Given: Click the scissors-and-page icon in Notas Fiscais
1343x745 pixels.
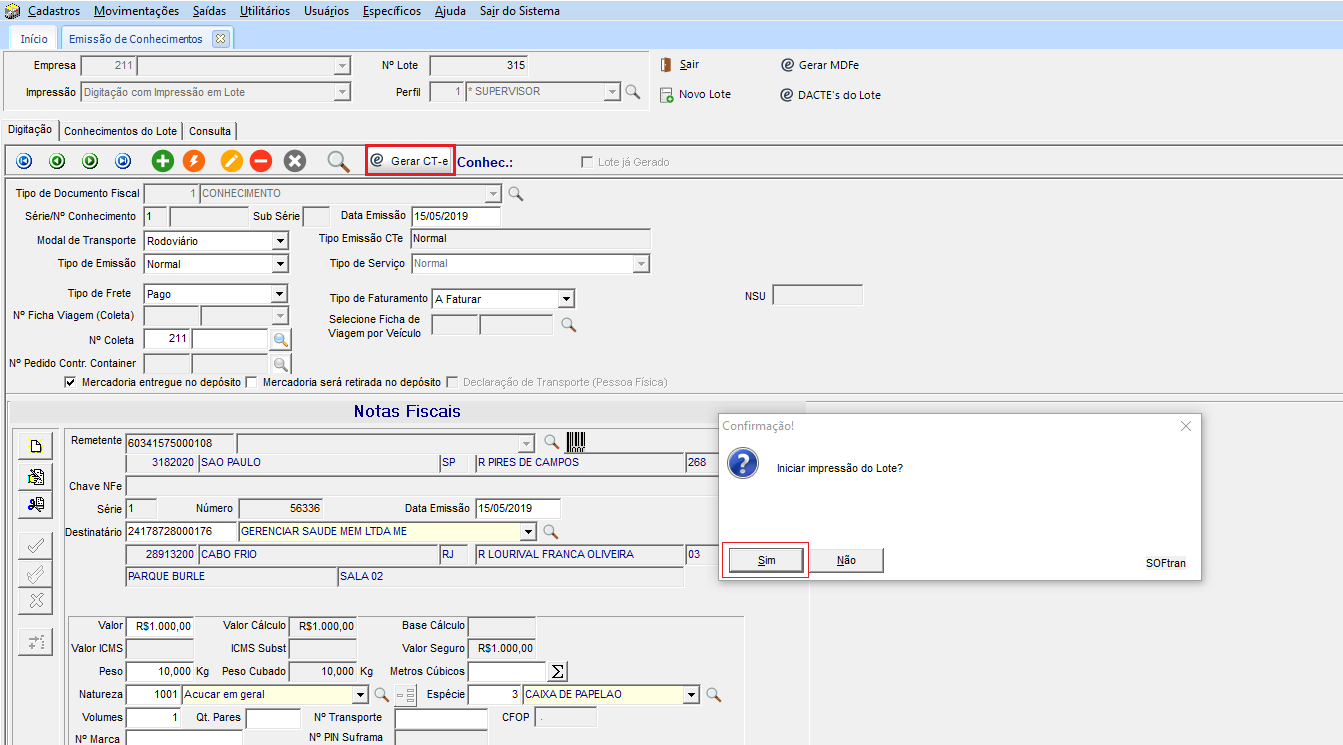Looking at the screenshot, I should coord(36,505).
